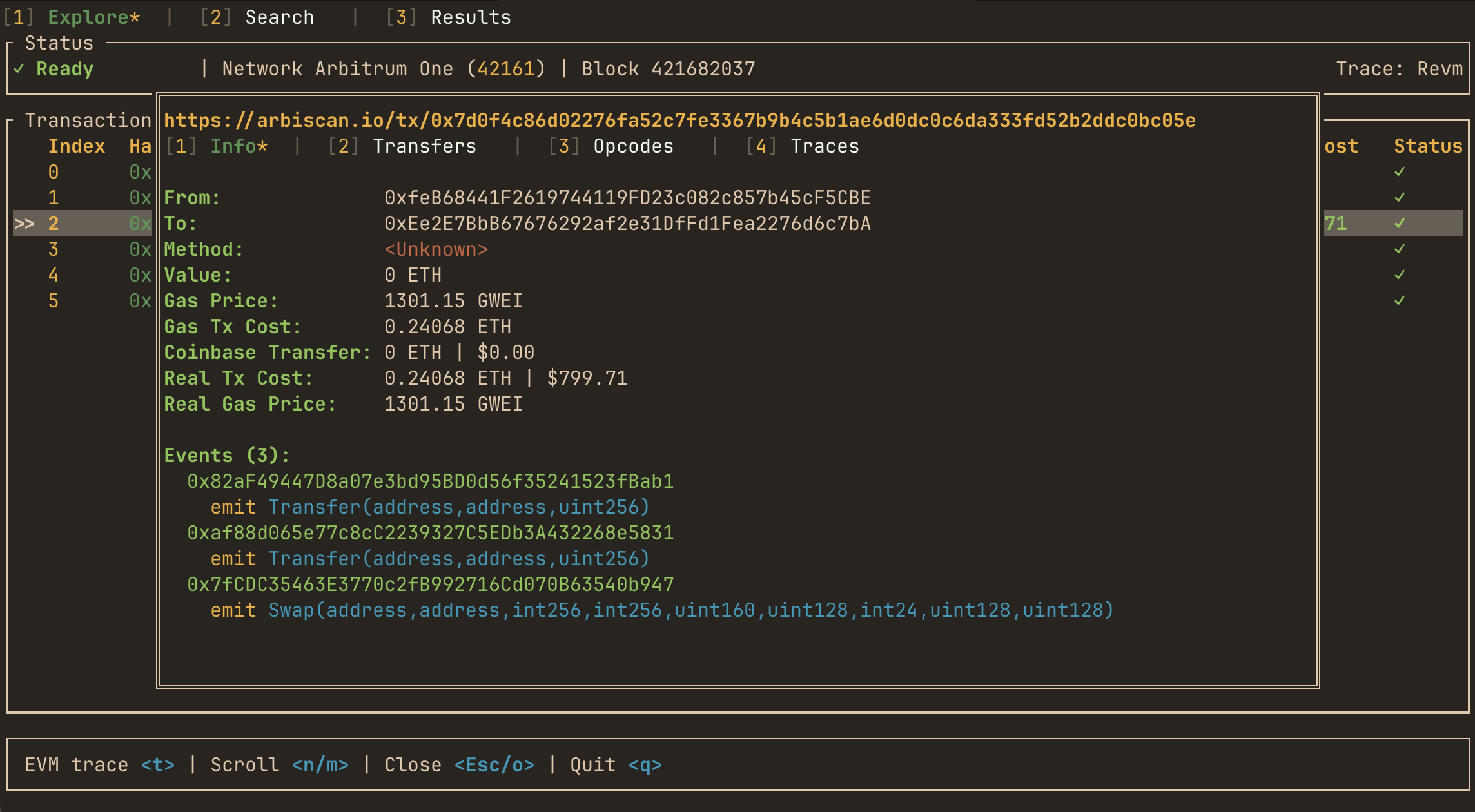The height and width of the screenshot is (812, 1475).
Task: Switch to the Opcodes tab
Action: coord(632,146)
